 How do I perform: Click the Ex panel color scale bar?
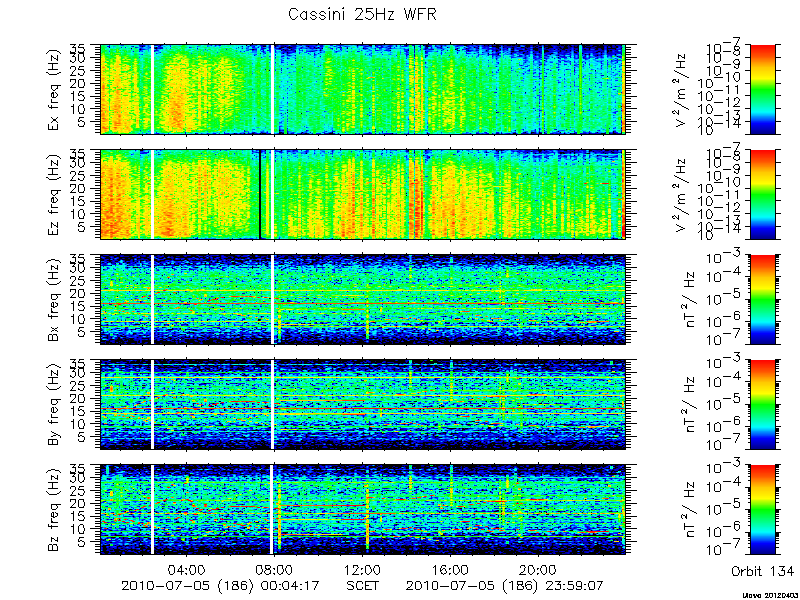click(763, 89)
